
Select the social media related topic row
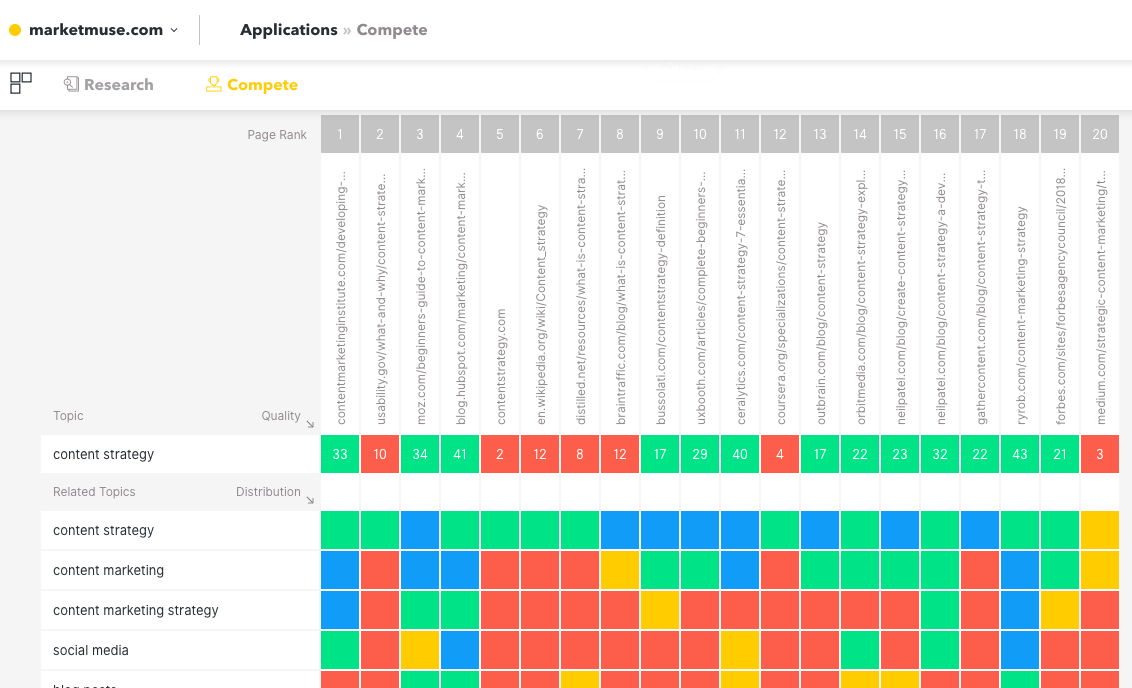[x=180, y=650]
